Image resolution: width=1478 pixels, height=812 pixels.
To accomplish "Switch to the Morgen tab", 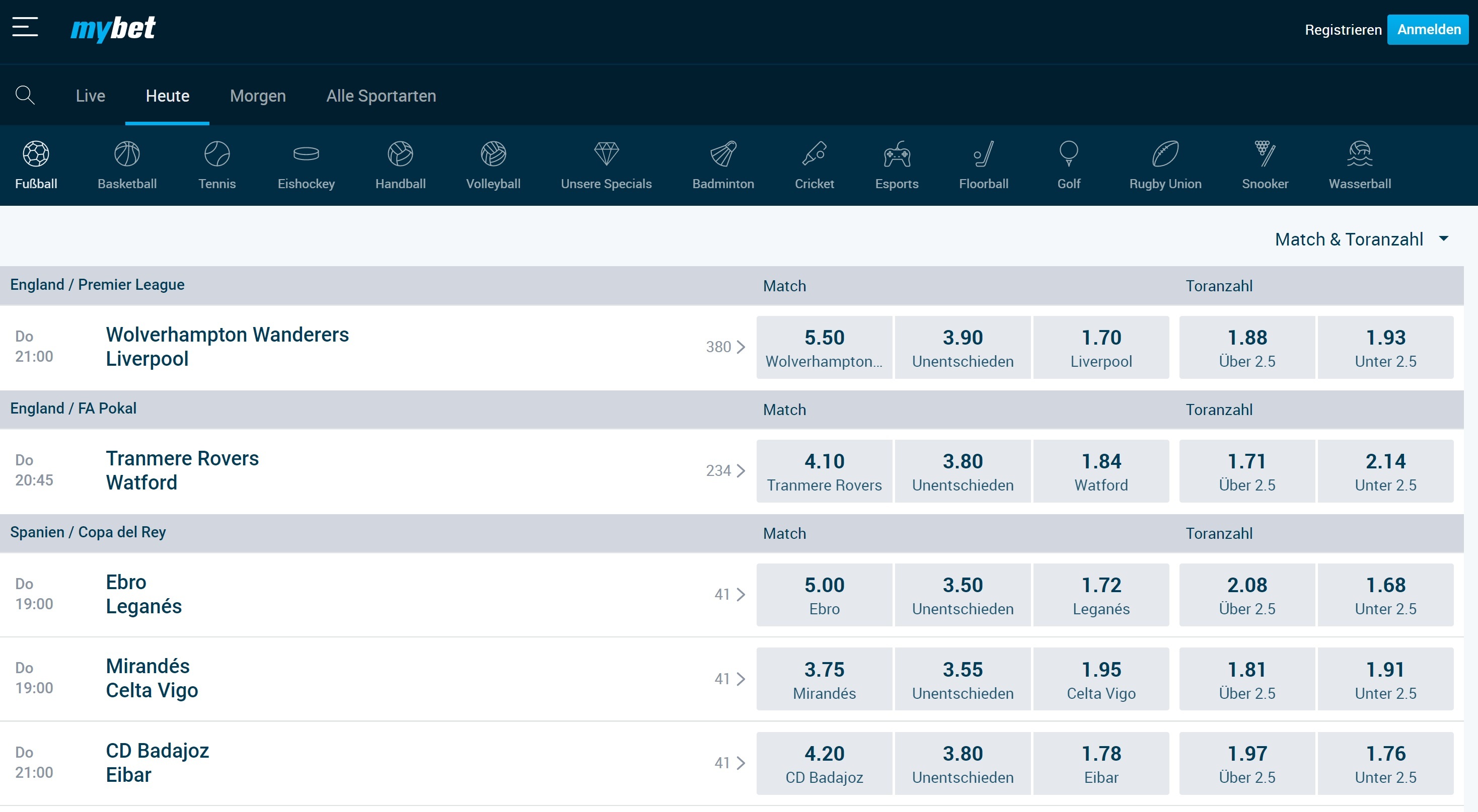I will pos(258,96).
